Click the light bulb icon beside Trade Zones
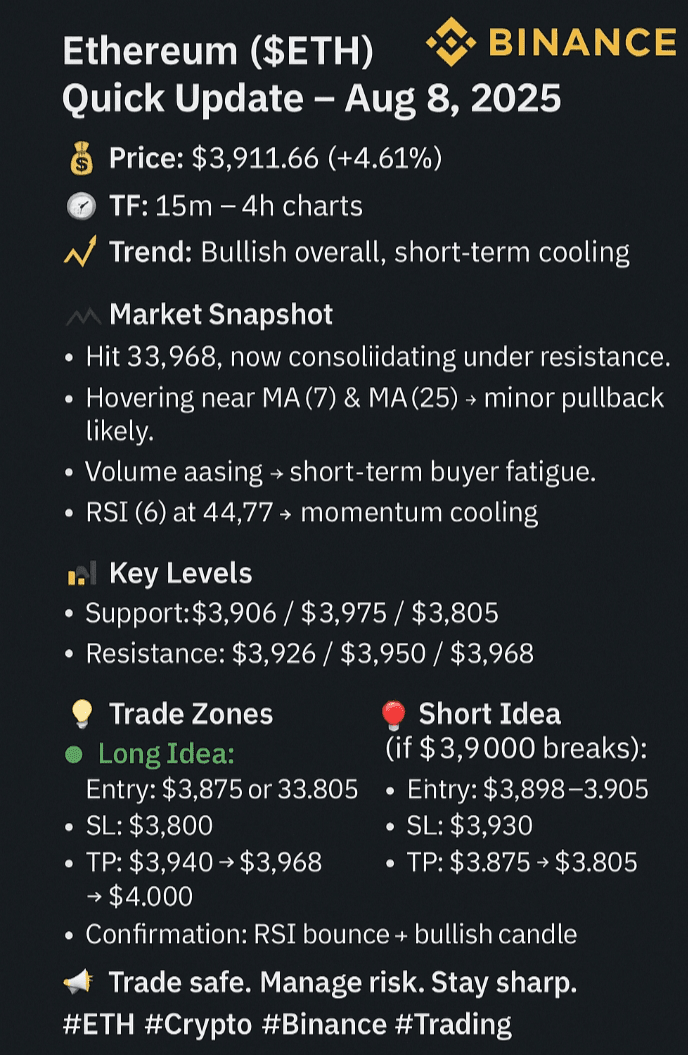 click(x=80, y=714)
